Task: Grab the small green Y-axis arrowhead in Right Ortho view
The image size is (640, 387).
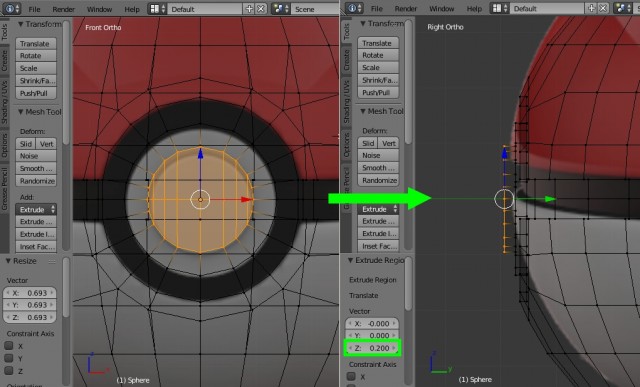Action: coord(550,199)
